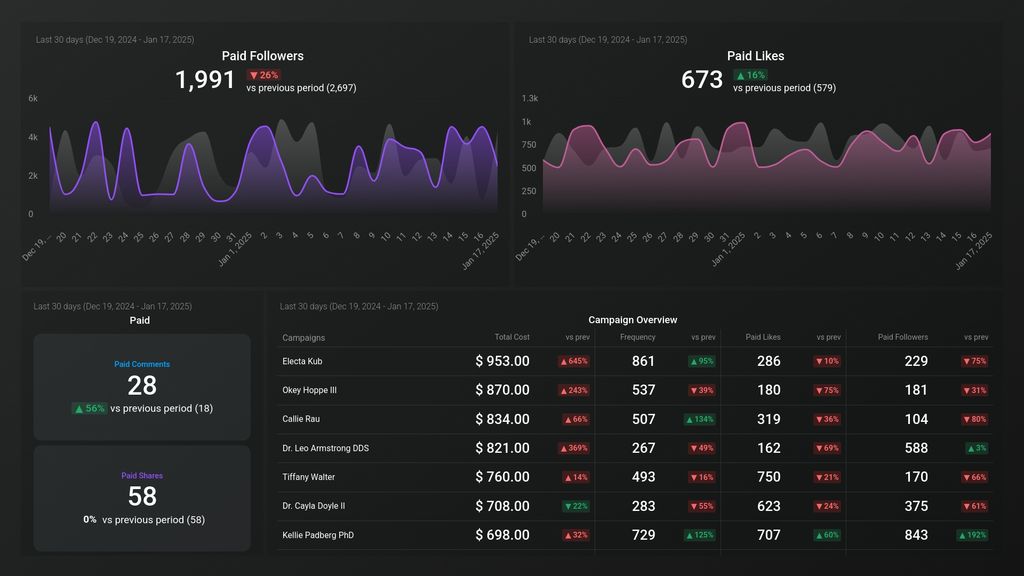
Task: Select the Paid Comments card value 28
Action: pyautogui.click(x=142, y=386)
